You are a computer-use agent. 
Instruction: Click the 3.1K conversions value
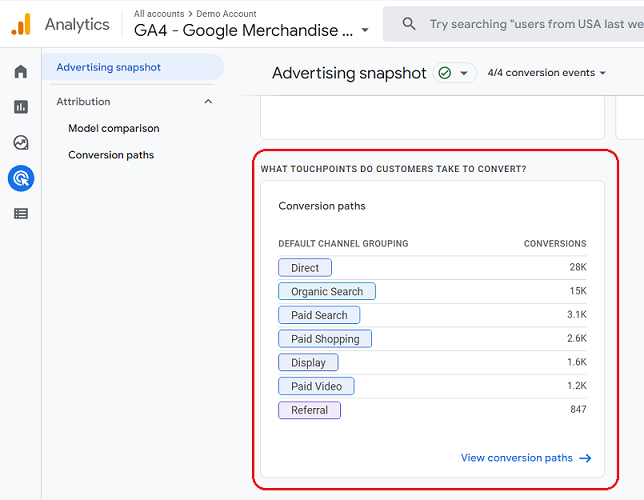click(x=577, y=315)
